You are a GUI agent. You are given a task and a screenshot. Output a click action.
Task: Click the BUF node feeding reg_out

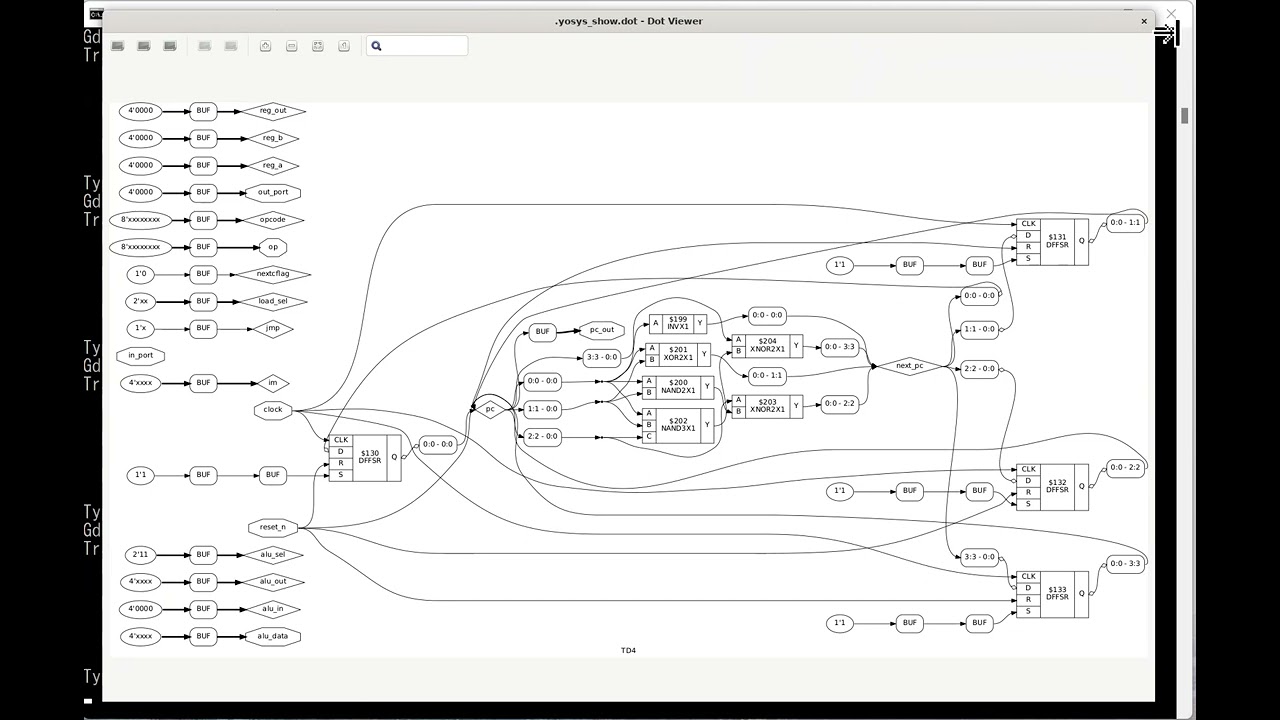coord(203,111)
